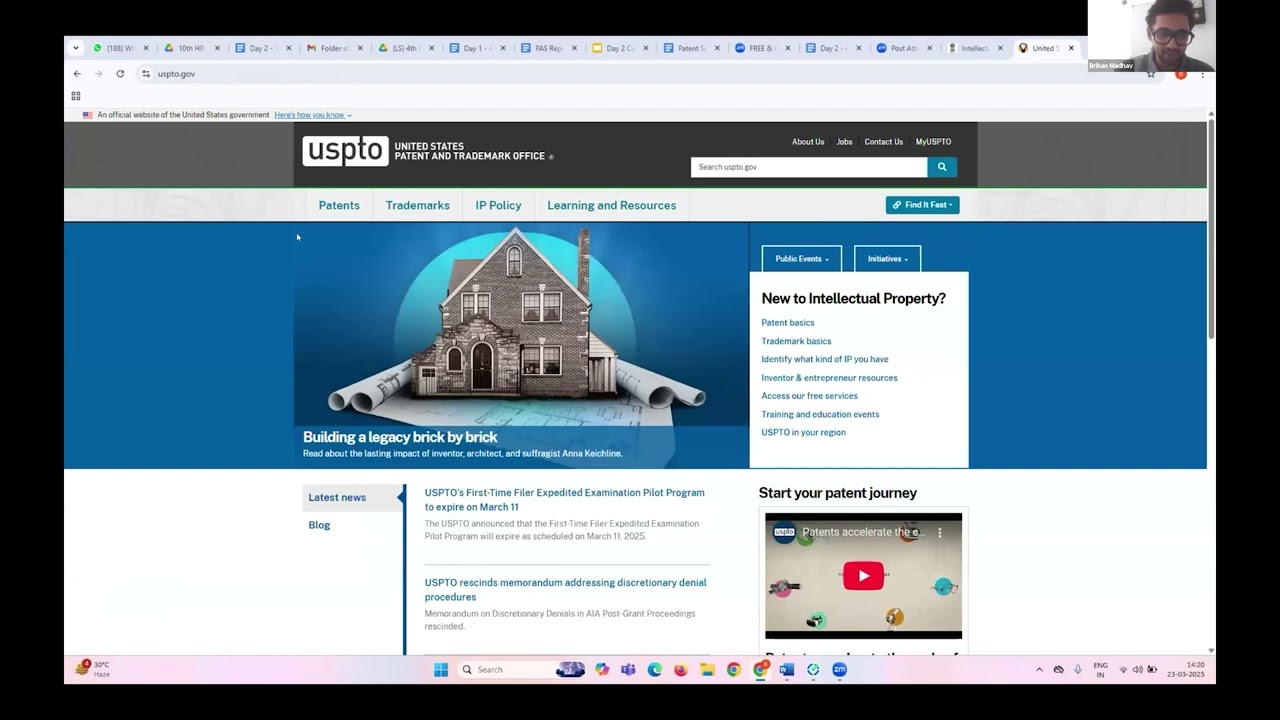Reload the uspto.gov page
This screenshot has height=720, width=1280.
coord(120,74)
